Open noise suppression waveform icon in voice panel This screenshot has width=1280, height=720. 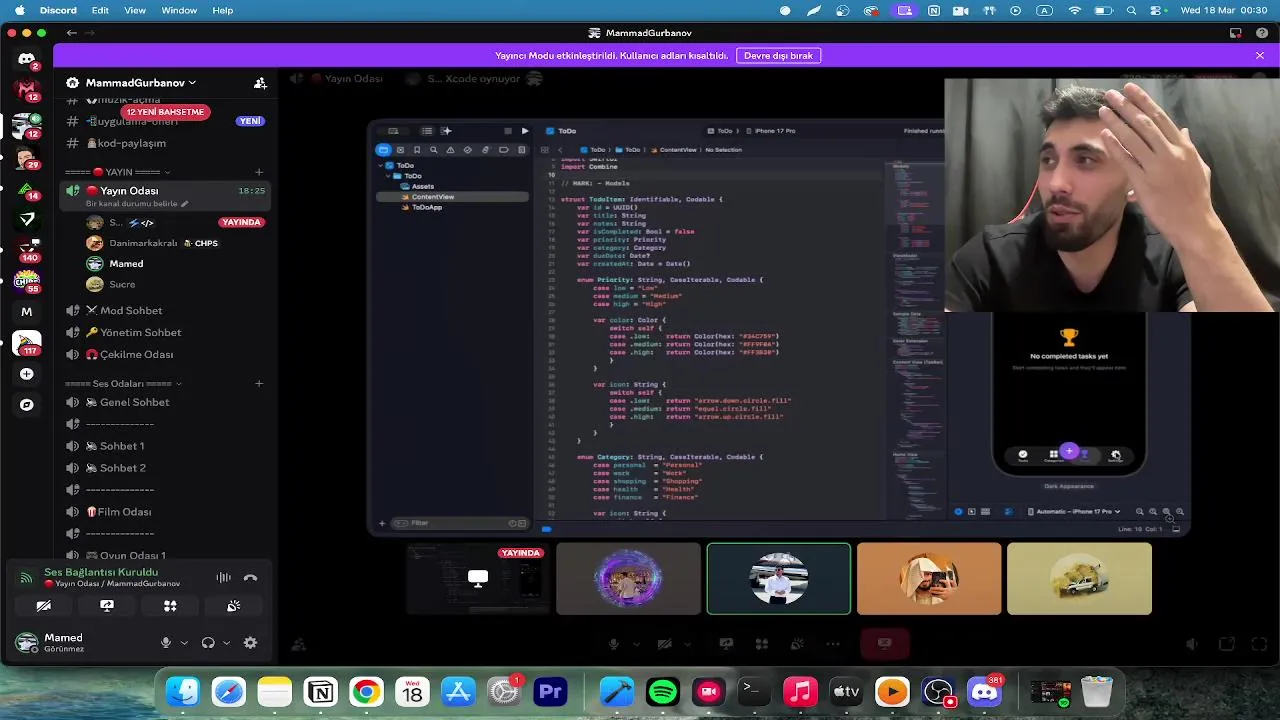pos(223,577)
